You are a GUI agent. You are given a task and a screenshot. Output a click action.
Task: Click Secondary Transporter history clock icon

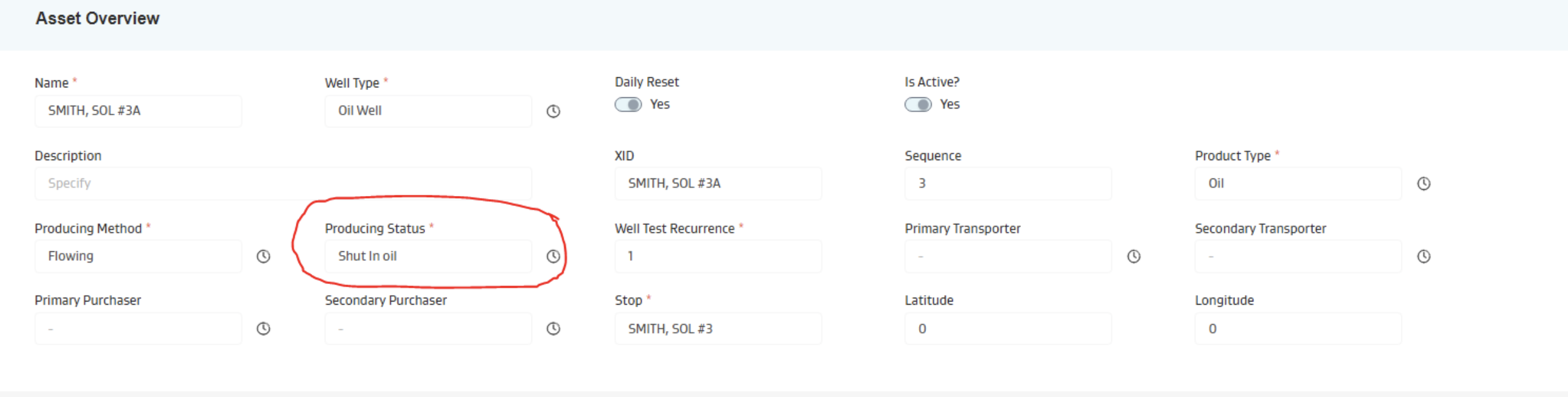1424,256
